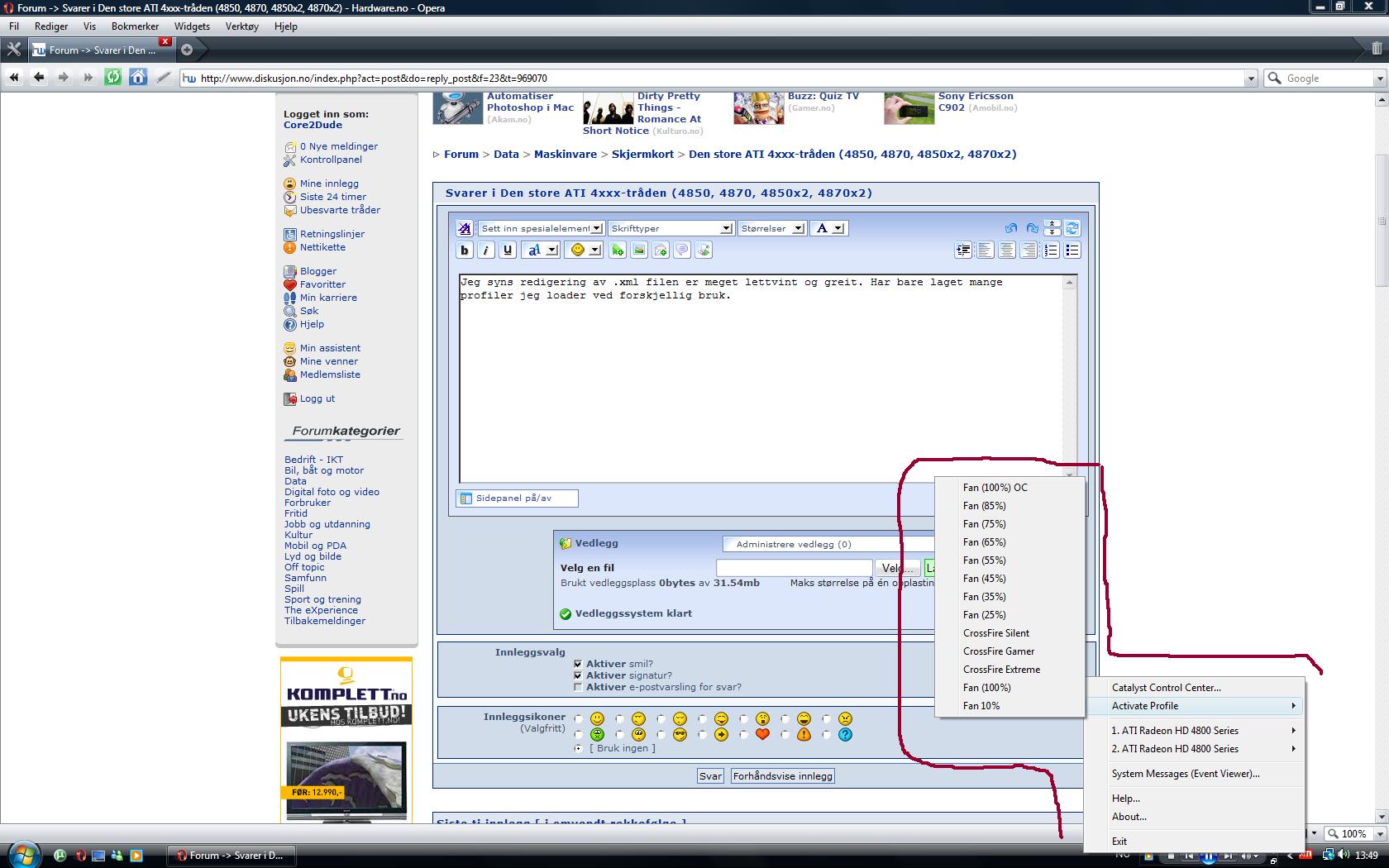Undo the last edit in the editor
1389x868 pixels.
(1010, 228)
